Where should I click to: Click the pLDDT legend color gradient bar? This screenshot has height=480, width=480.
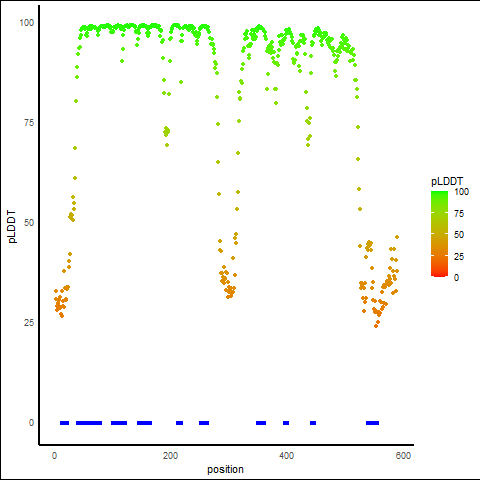[439, 234]
